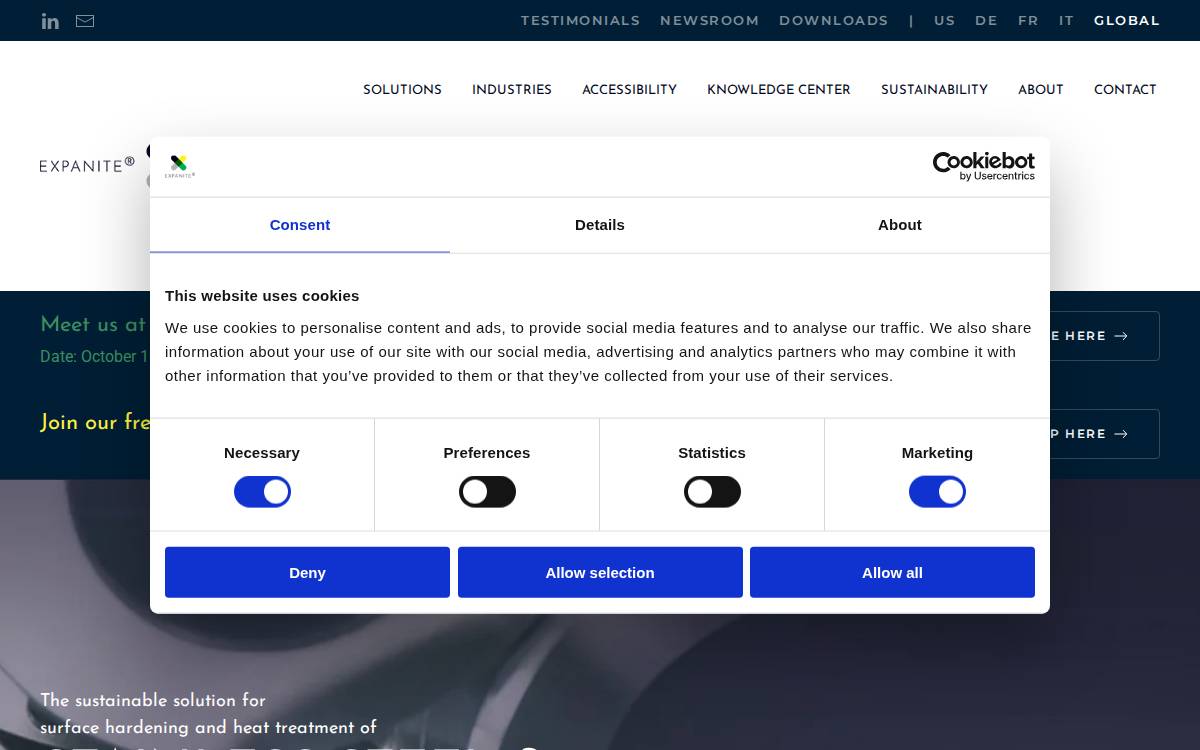Open the Downloads link
The image size is (1200, 750).
833,20
